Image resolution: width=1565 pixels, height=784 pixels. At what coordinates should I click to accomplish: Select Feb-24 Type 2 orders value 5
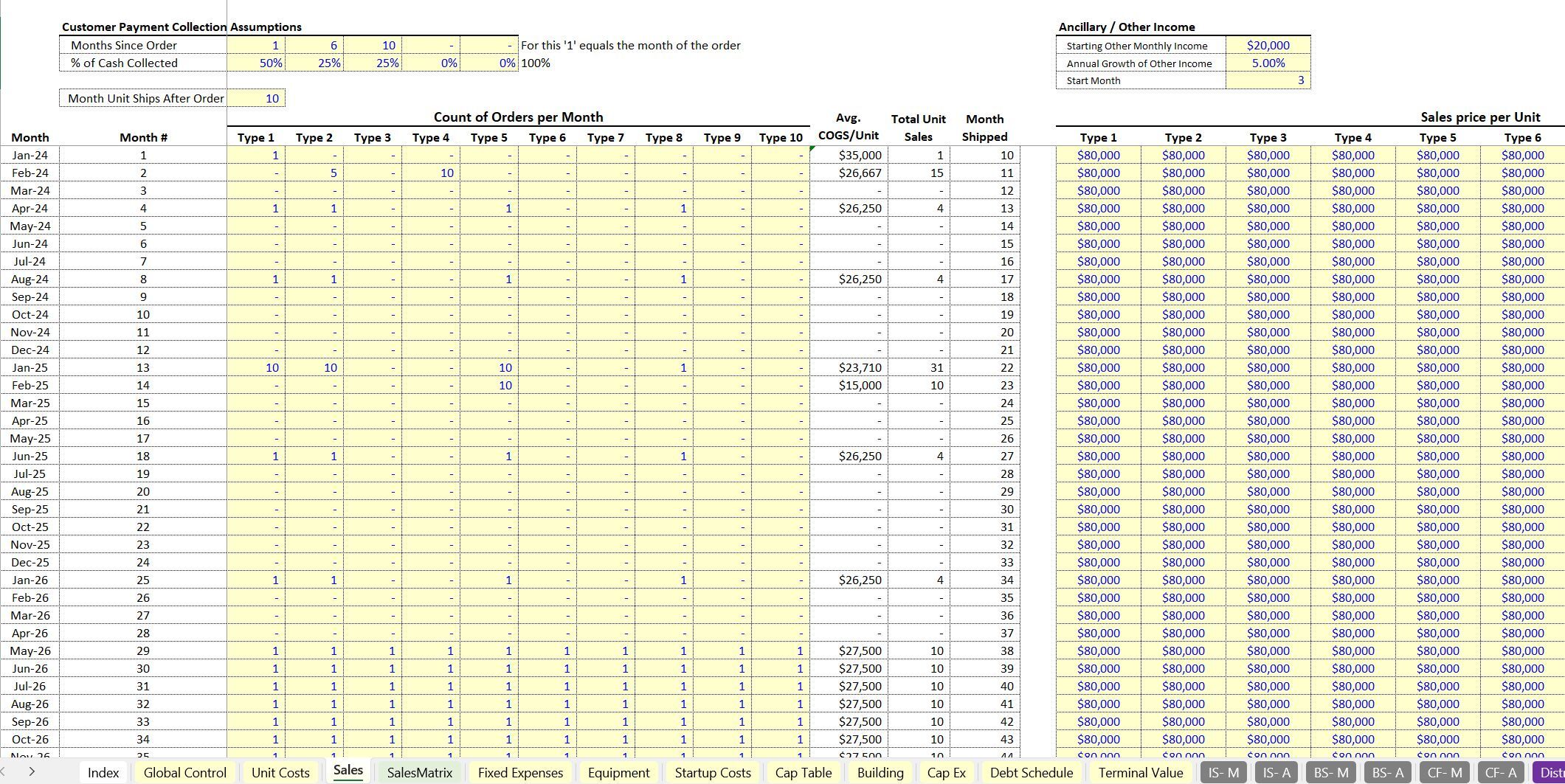pos(314,173)
